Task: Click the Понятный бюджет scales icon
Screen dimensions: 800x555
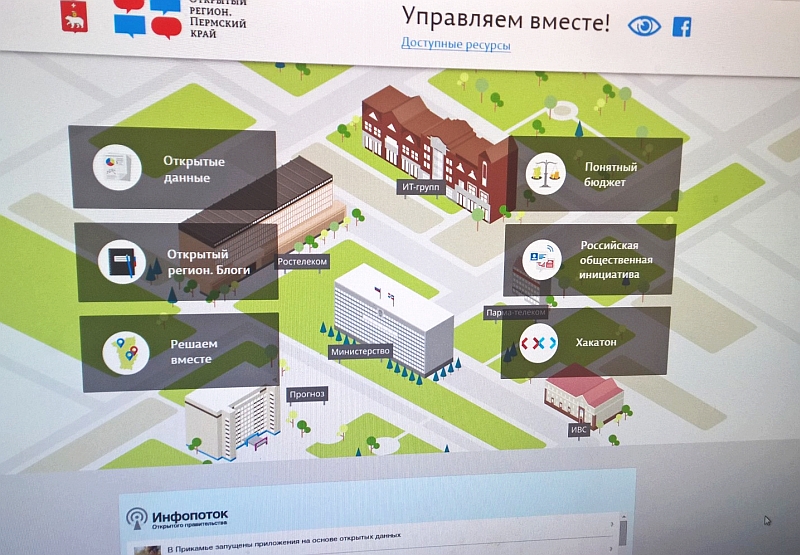Action: (546, 173)
